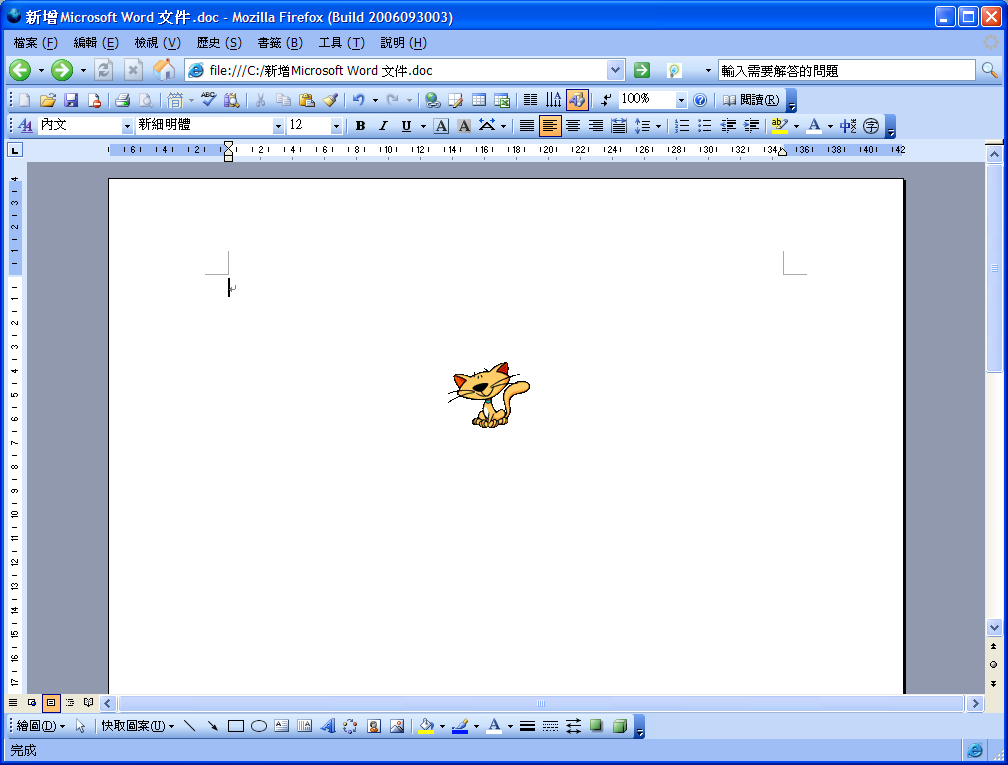Open the 快取圖案 AutoShapes dropdown

[x=138, y=726]
